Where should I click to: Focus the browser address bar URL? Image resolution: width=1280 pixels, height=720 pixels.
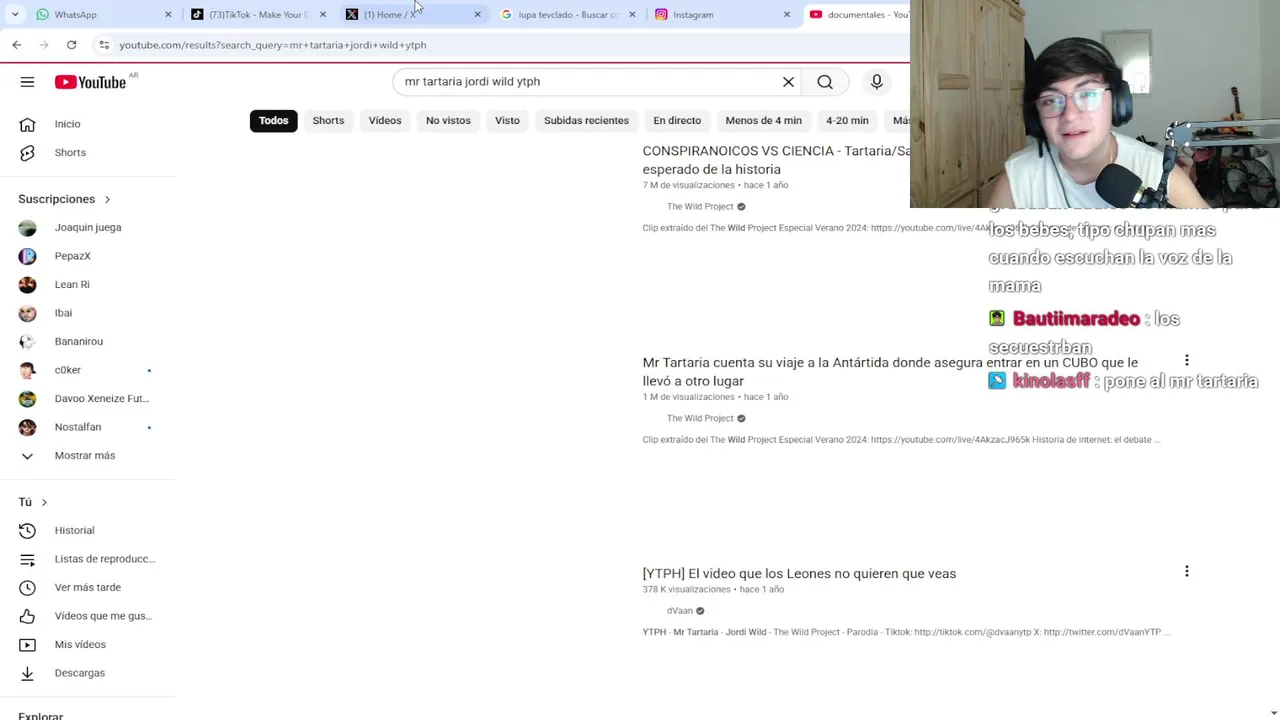272,45
